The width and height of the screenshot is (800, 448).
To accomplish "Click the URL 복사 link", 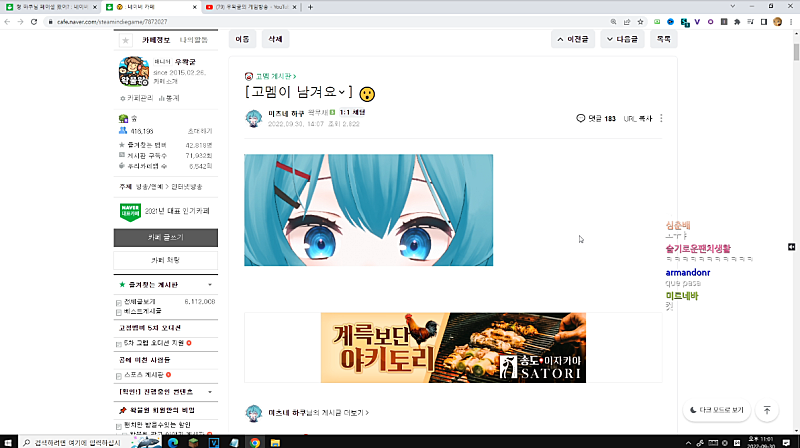I will click(638, 118).
